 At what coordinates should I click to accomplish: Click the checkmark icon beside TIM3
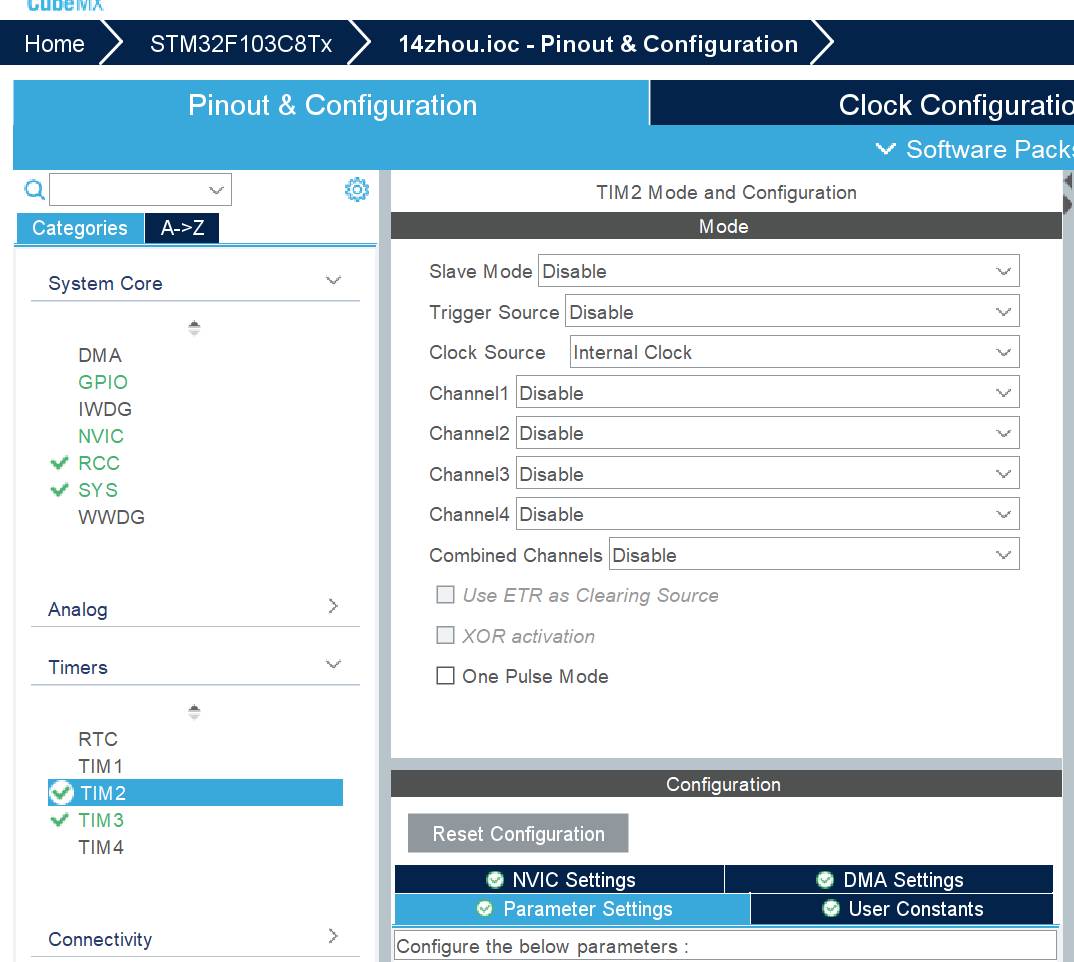[60, 819]
